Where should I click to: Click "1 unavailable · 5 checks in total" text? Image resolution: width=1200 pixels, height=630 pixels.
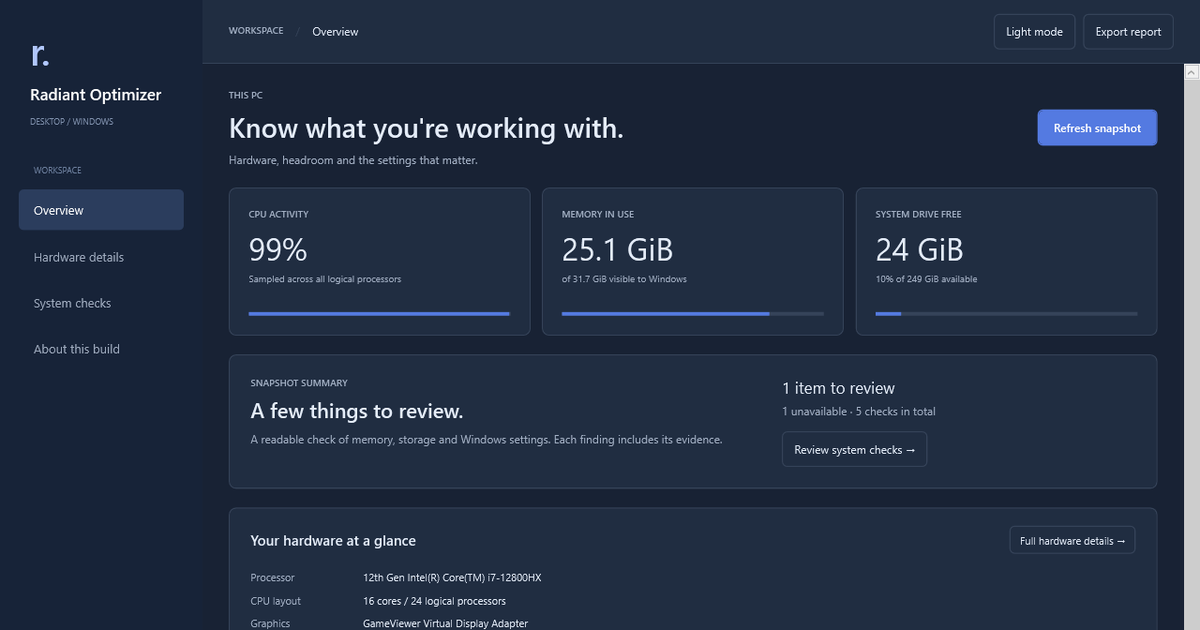click(x=859, y=411)
